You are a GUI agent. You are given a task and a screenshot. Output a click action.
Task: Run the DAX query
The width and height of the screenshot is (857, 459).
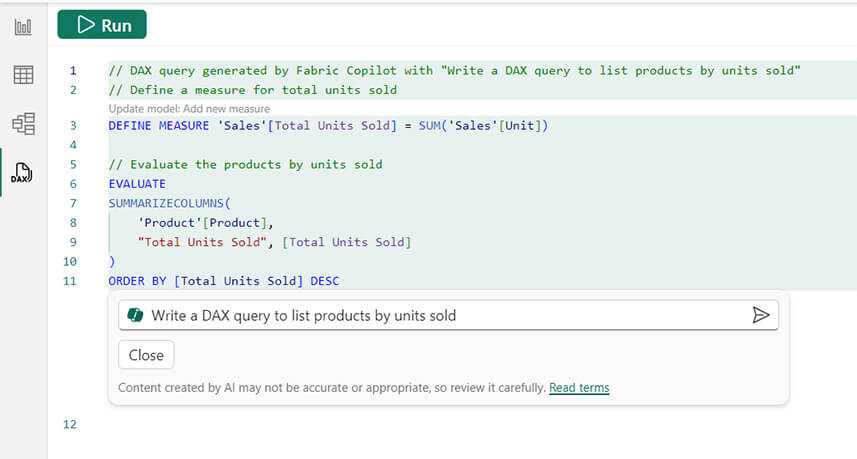(102, 25)
